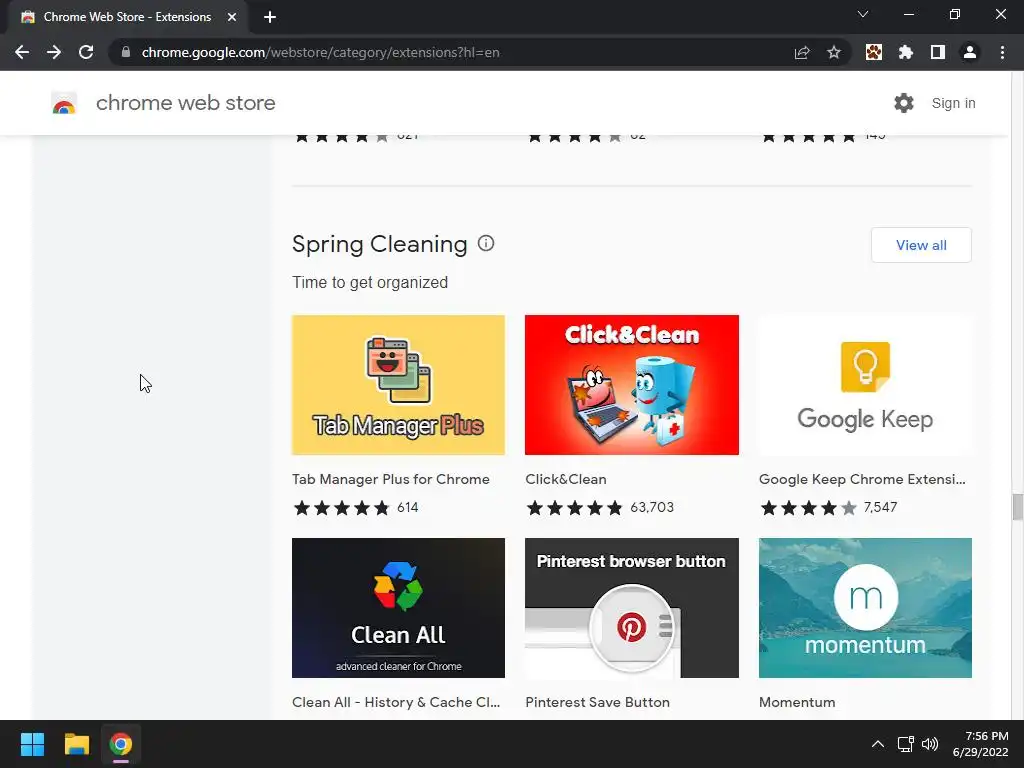
Task: View all Spring Cleaning extensions
Action: point(921,245)
